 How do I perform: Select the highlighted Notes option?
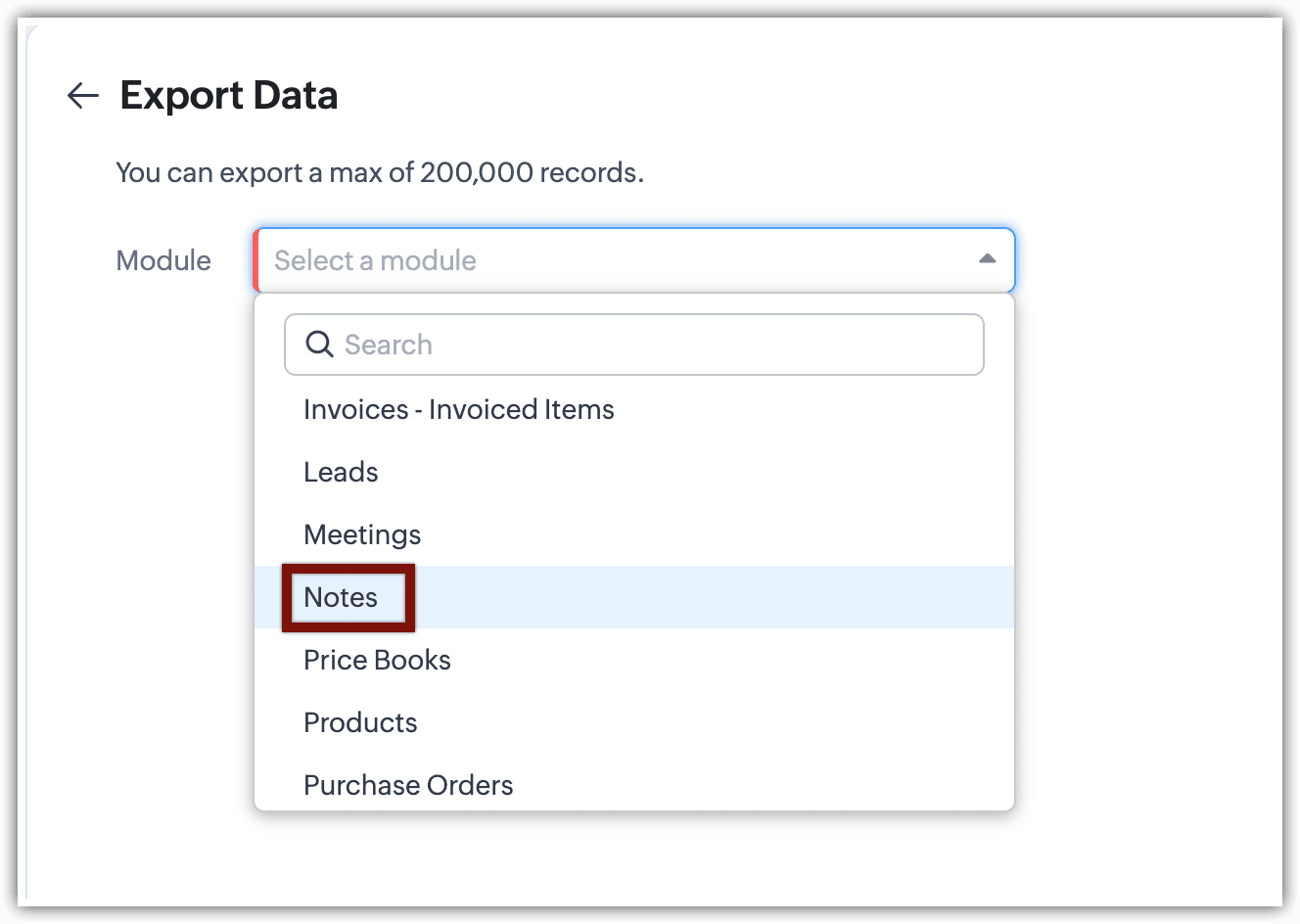[341, 597]
